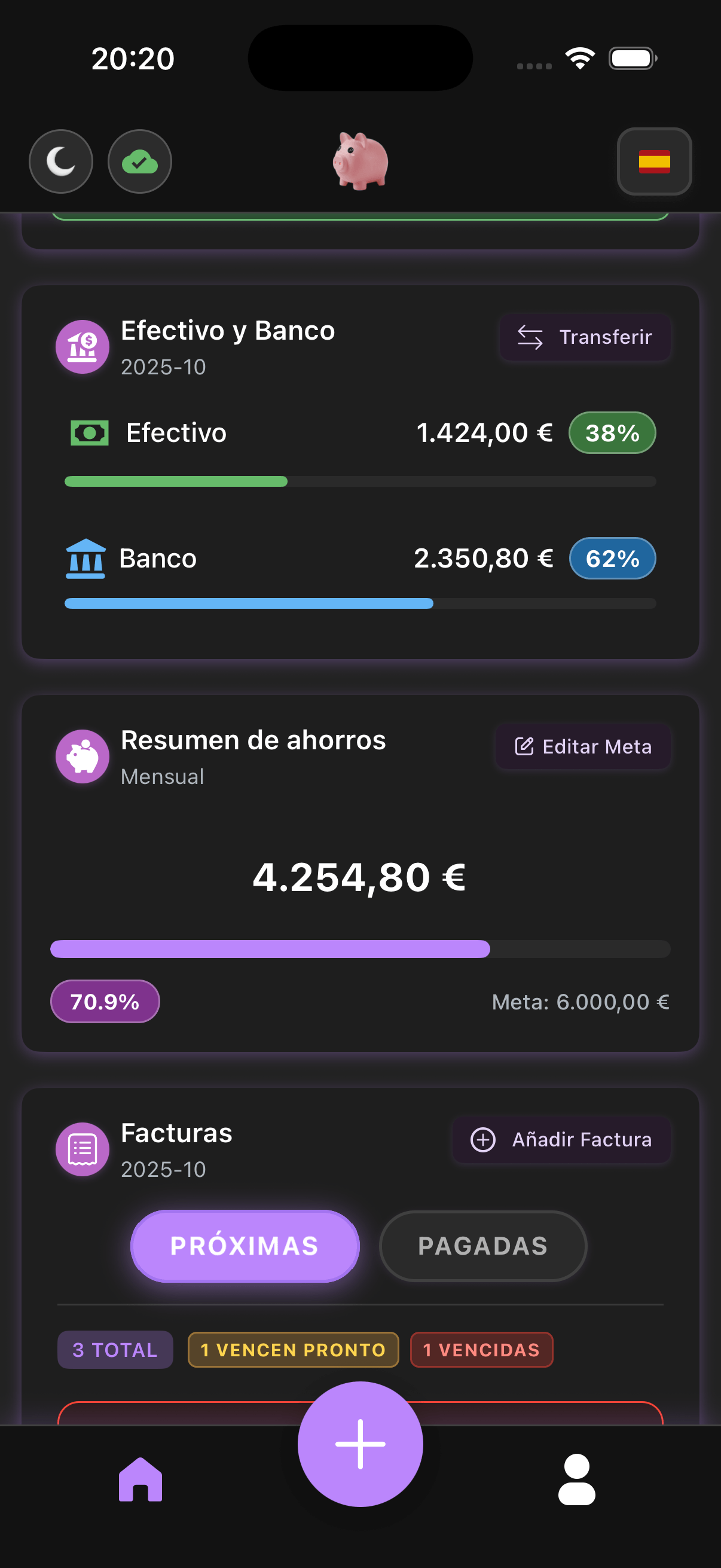Tap the green cloud sync status icon
Image resolution: width=721 pixels, height=1568 pixels.
click(x=140, y=161)
